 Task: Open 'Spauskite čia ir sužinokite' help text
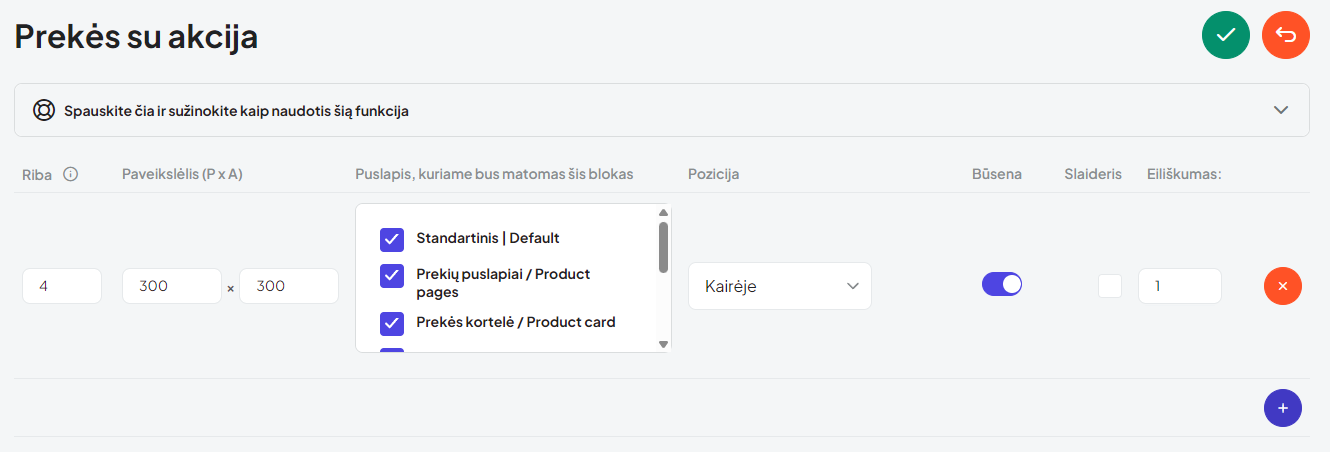pyautogui.click(x=236, y=111)
